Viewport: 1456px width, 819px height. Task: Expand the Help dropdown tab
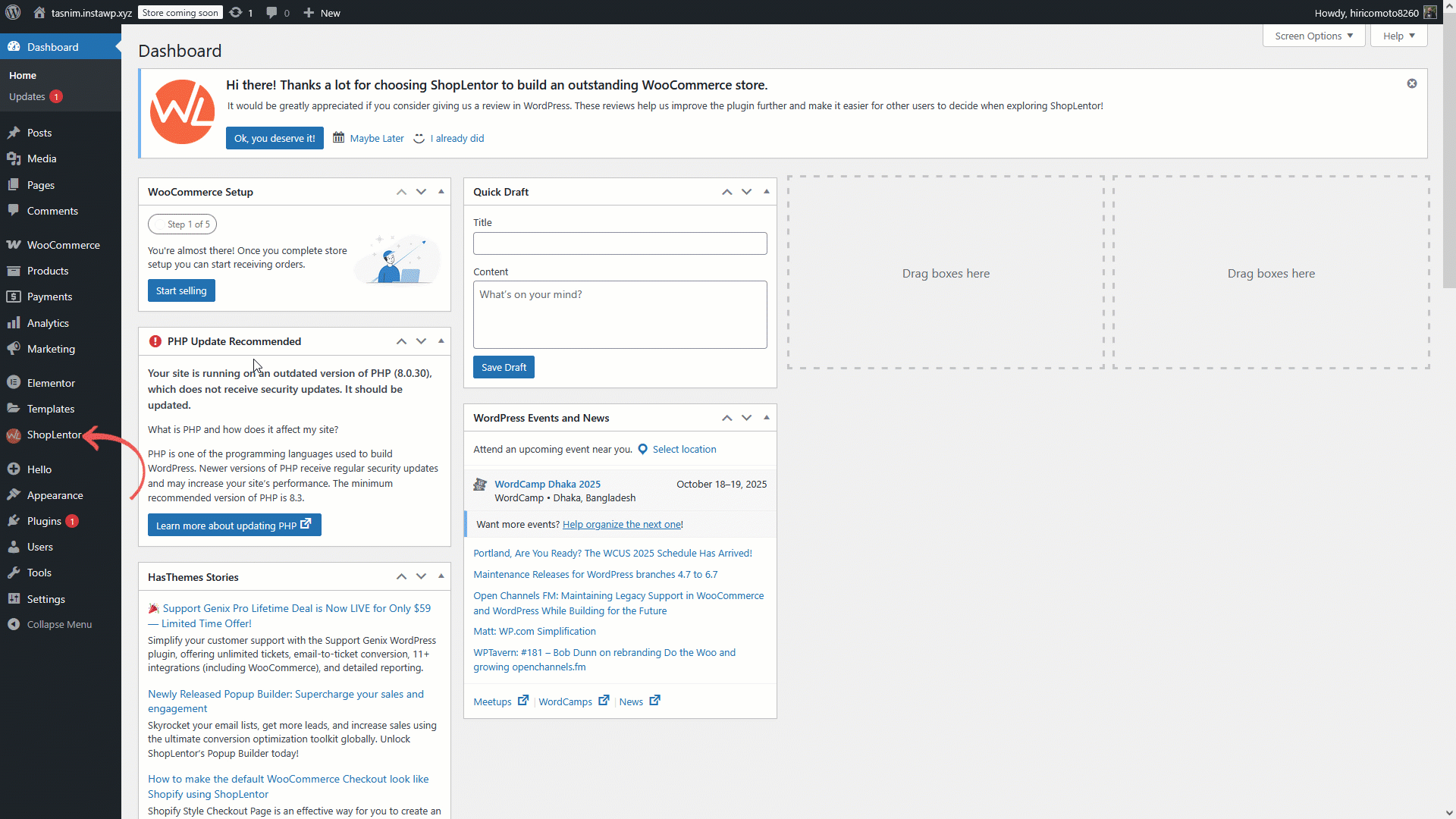[1398, 36]
